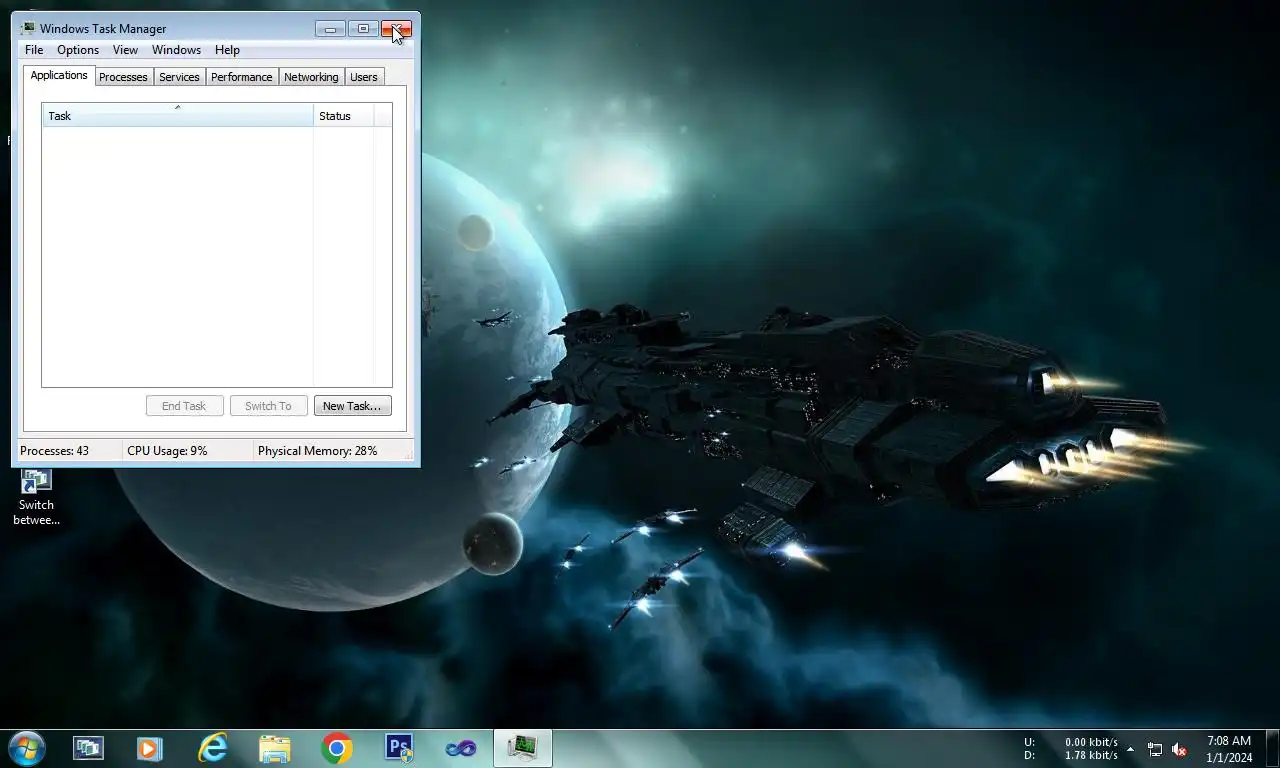
Task: Click the 0.00 kbit/s upload speed readout
Action: click(x=1091, y=742)
